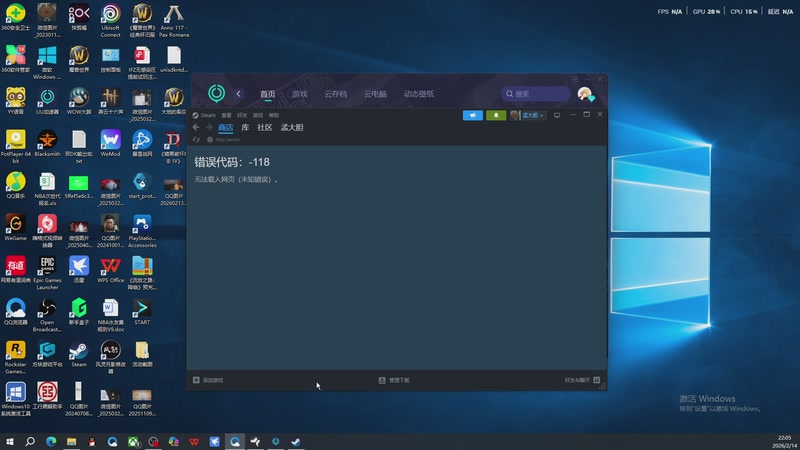
Task: Select the PlayStation Accessories desktop icon
Action: click(x=142, y=231)
